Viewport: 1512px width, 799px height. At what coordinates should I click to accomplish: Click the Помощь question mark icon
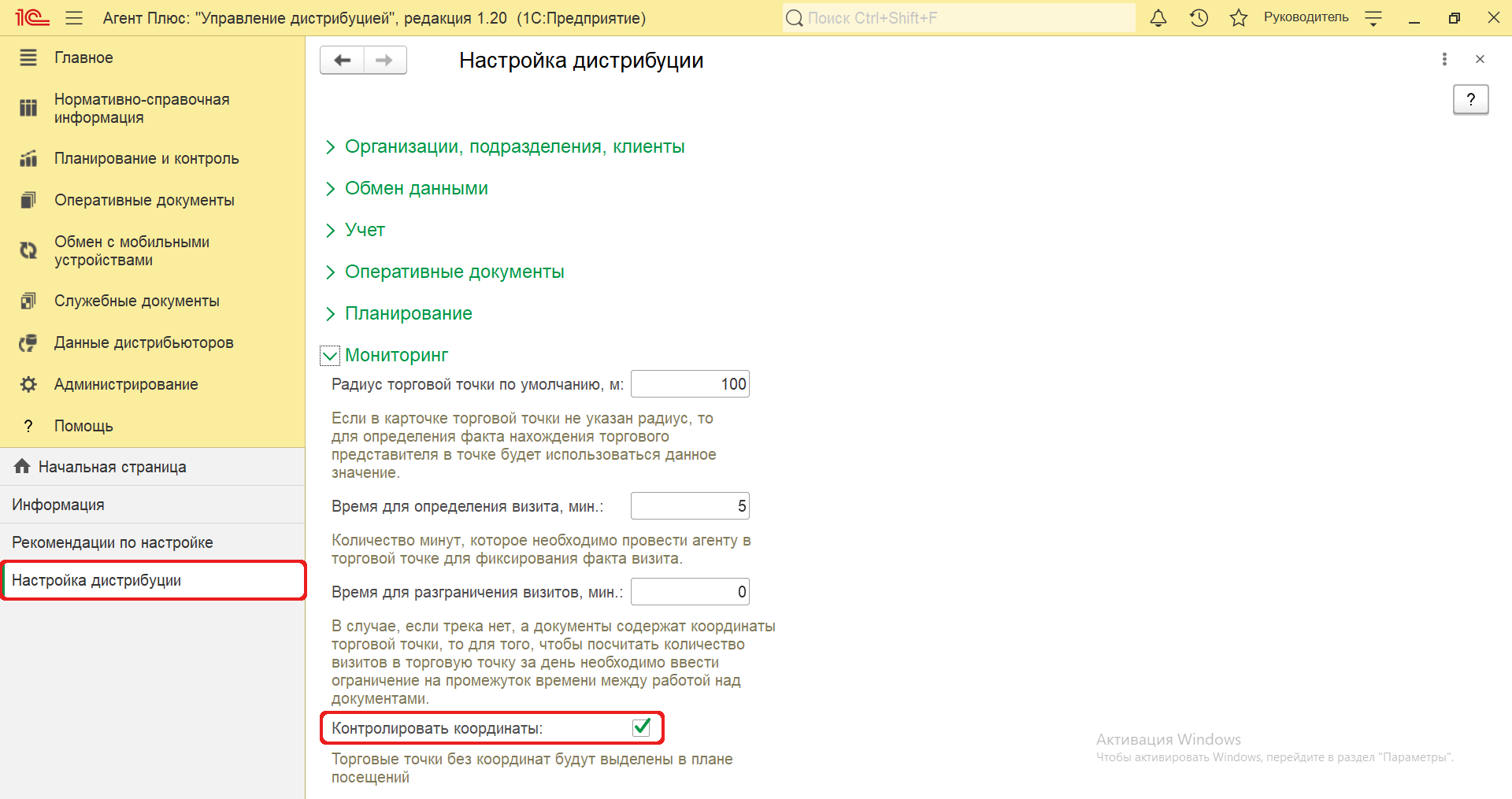point(28,426)
